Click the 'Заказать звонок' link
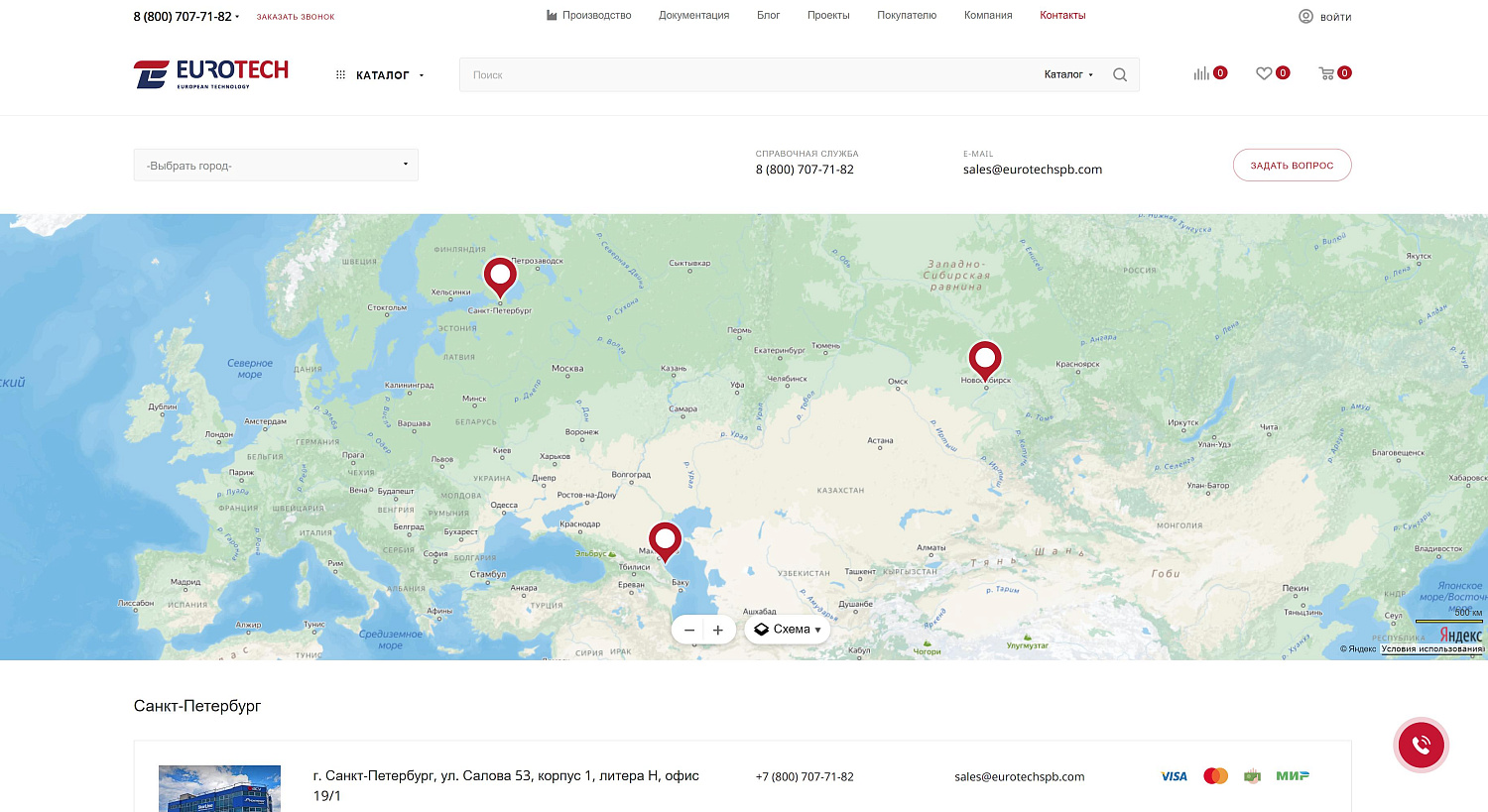The width and height of the screenshot is (1488, 812). pos(296,17)
